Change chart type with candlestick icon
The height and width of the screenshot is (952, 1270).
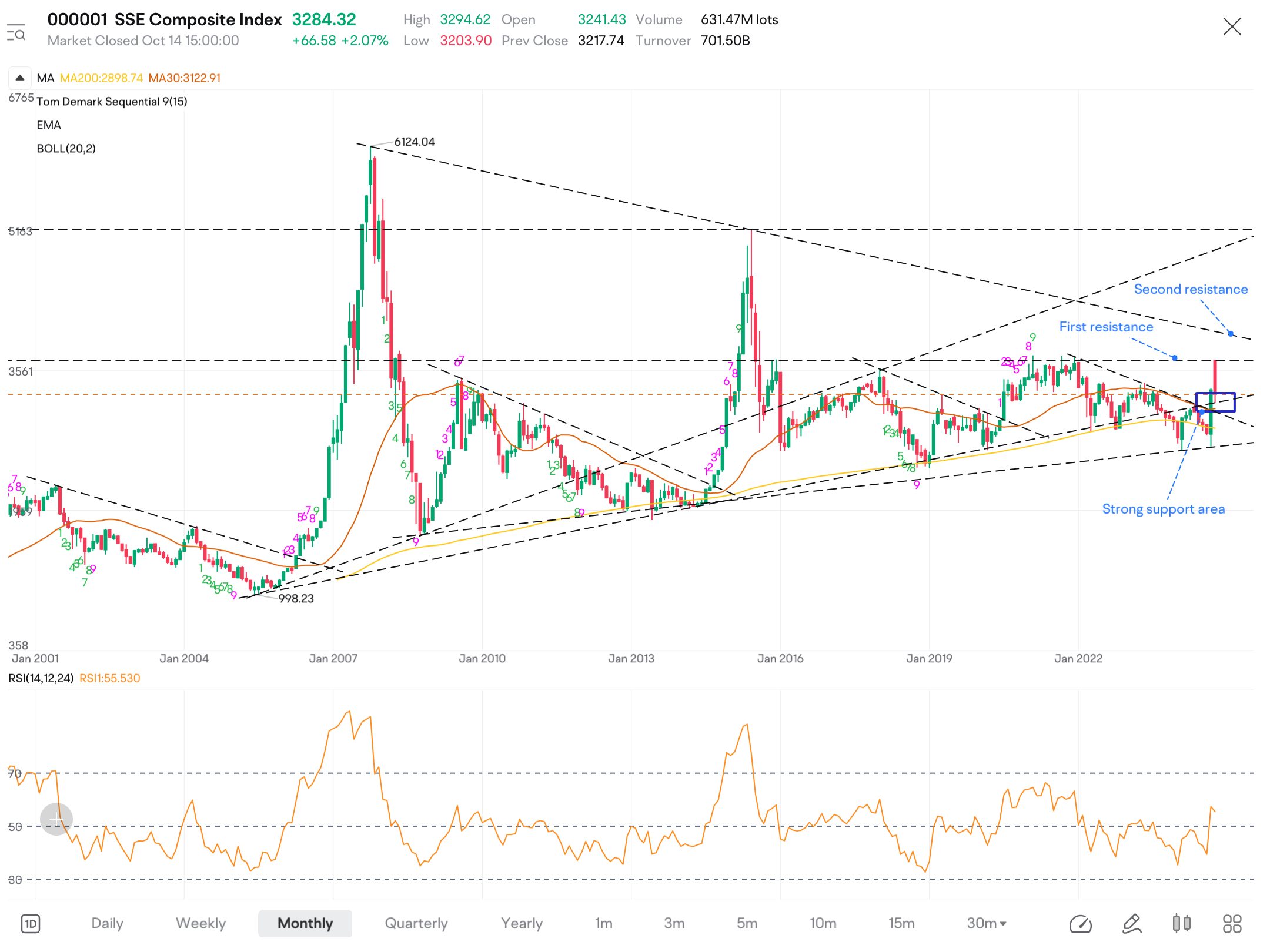point(1181,924)
